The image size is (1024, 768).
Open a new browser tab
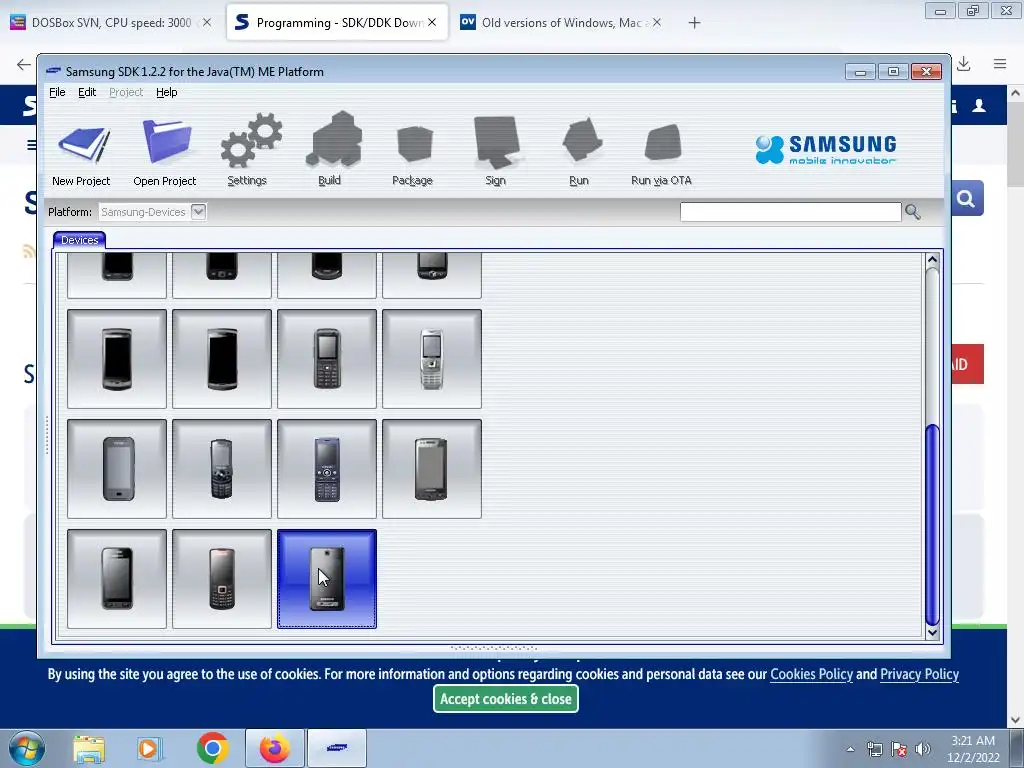coord(694,23)
